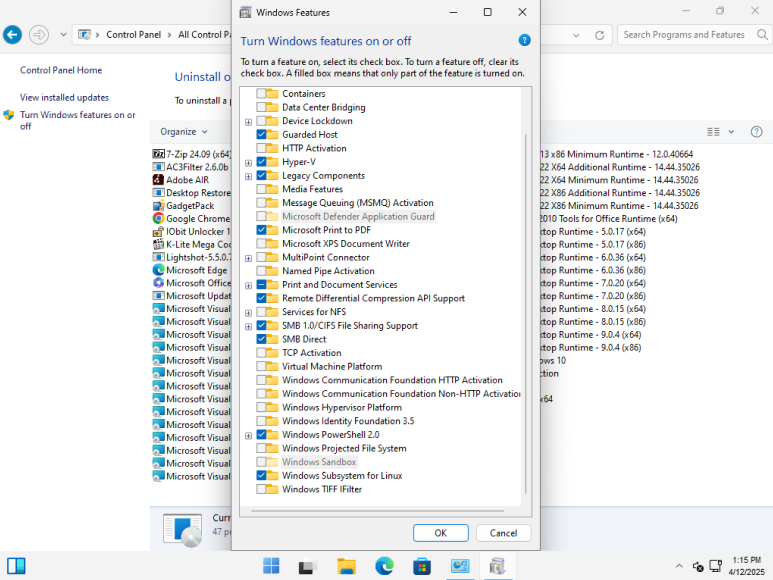Uncheck the Guarded Host checkbox
This screenshot has width=773, height=580.
261,135
